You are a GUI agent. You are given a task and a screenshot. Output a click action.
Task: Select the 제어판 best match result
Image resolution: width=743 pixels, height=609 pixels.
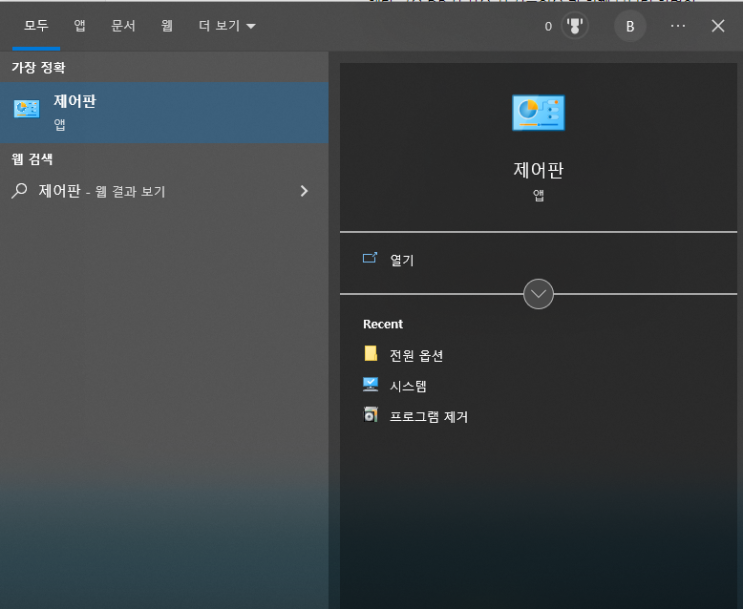pos(164,112)
